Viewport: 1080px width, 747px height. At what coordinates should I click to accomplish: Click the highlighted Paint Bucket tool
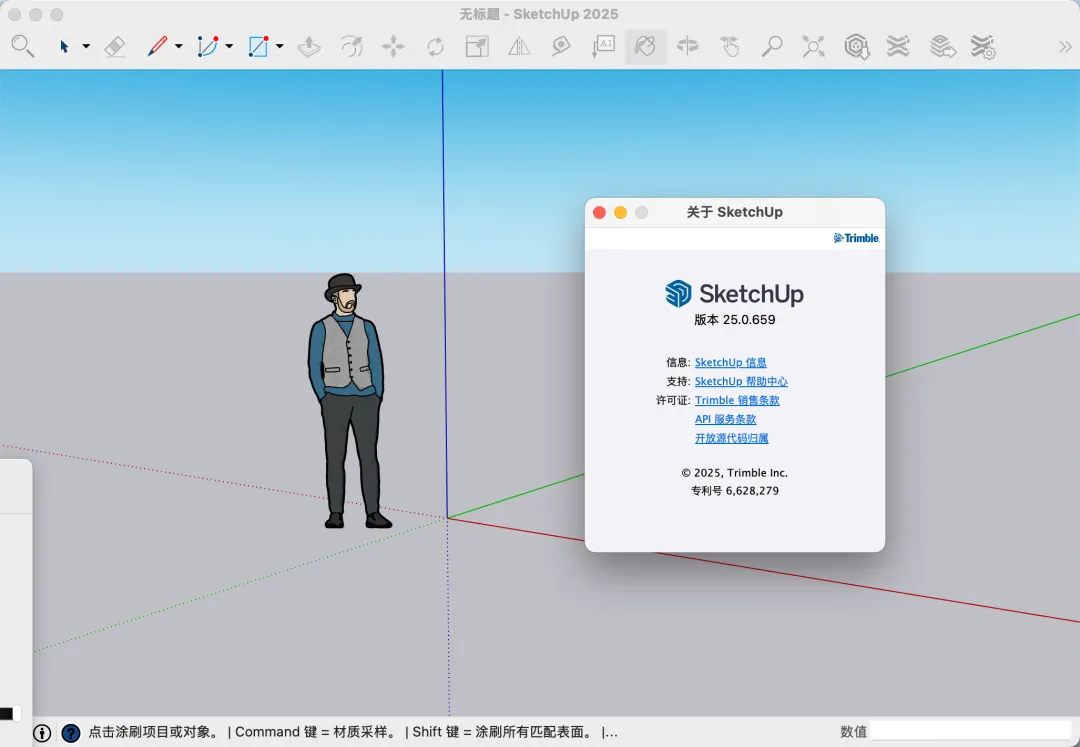click(x=645, y=47)
